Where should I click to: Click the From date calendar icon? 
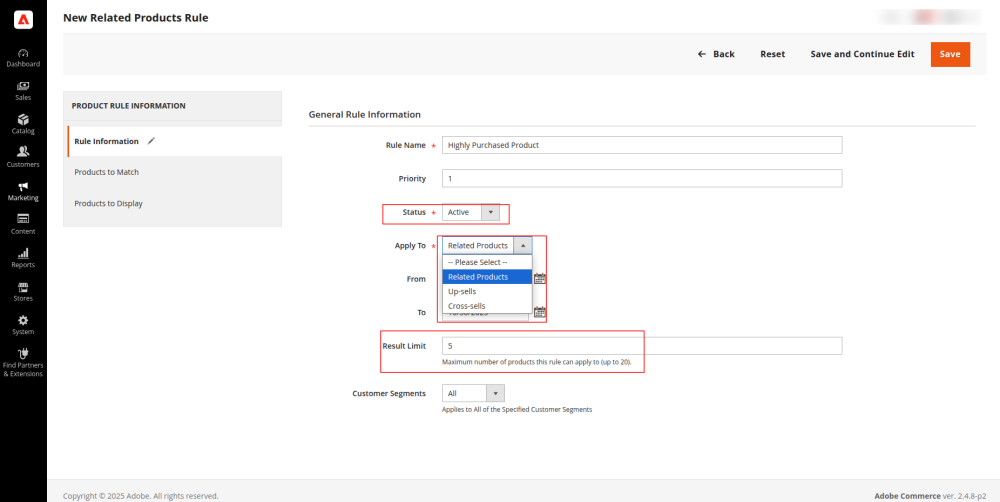click(540, 279)
